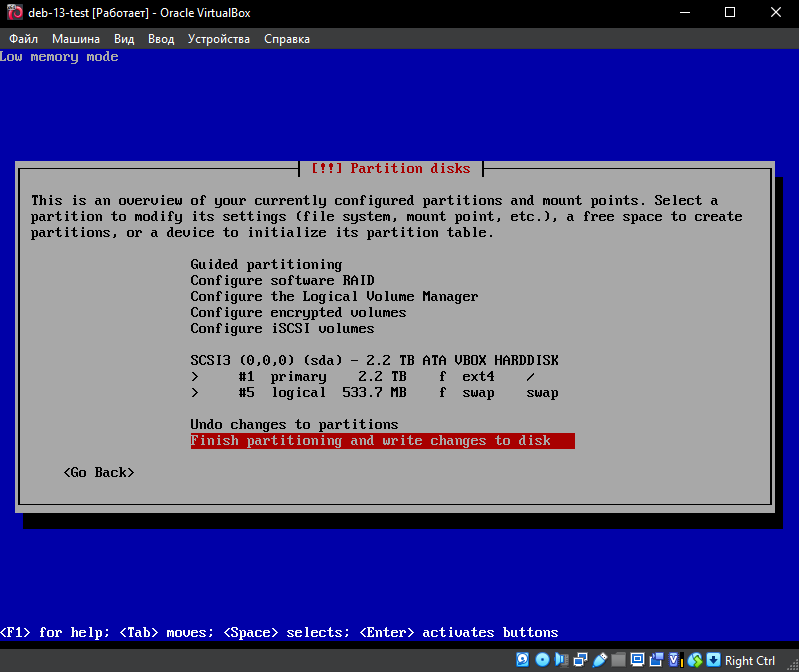
Task: Open the USB devices status icon
Action: pos(600,660)
